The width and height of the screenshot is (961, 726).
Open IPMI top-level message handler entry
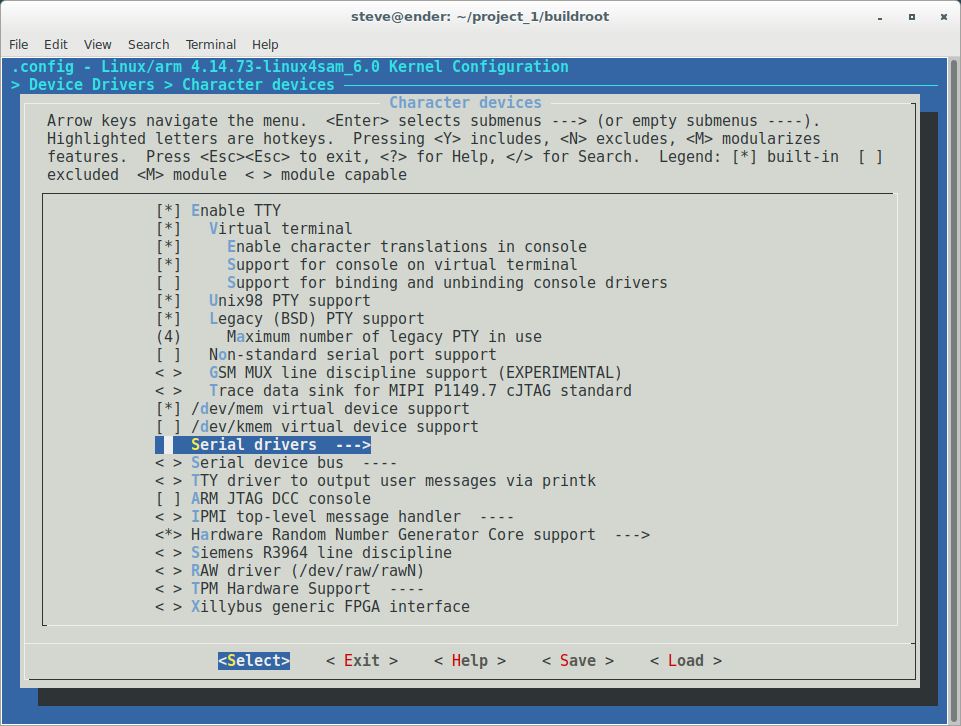325,517
